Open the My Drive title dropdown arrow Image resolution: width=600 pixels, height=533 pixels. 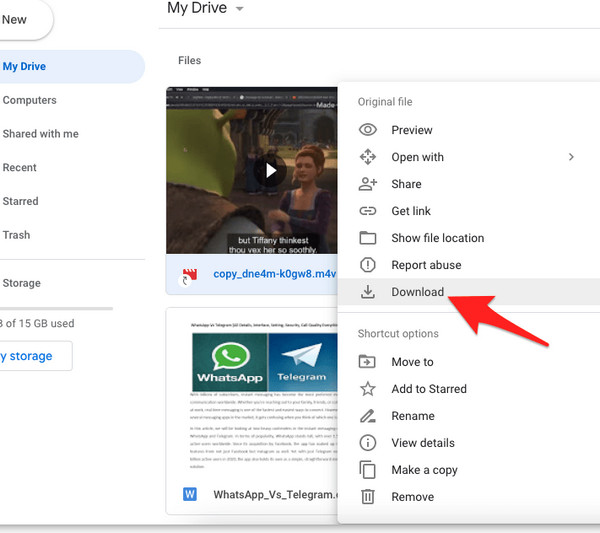[x=239, y=9]
